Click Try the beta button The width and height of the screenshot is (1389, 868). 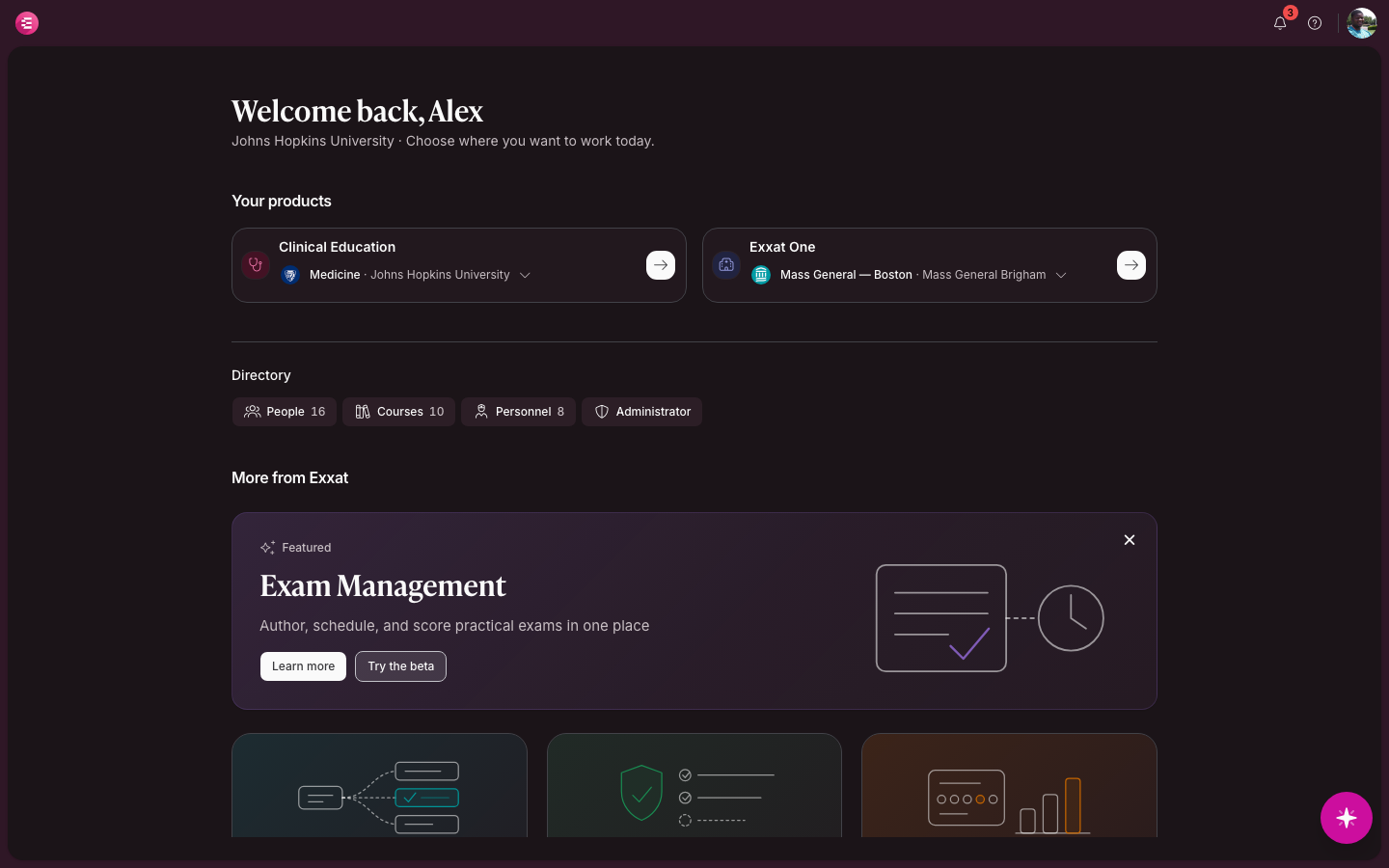point(400,666)
